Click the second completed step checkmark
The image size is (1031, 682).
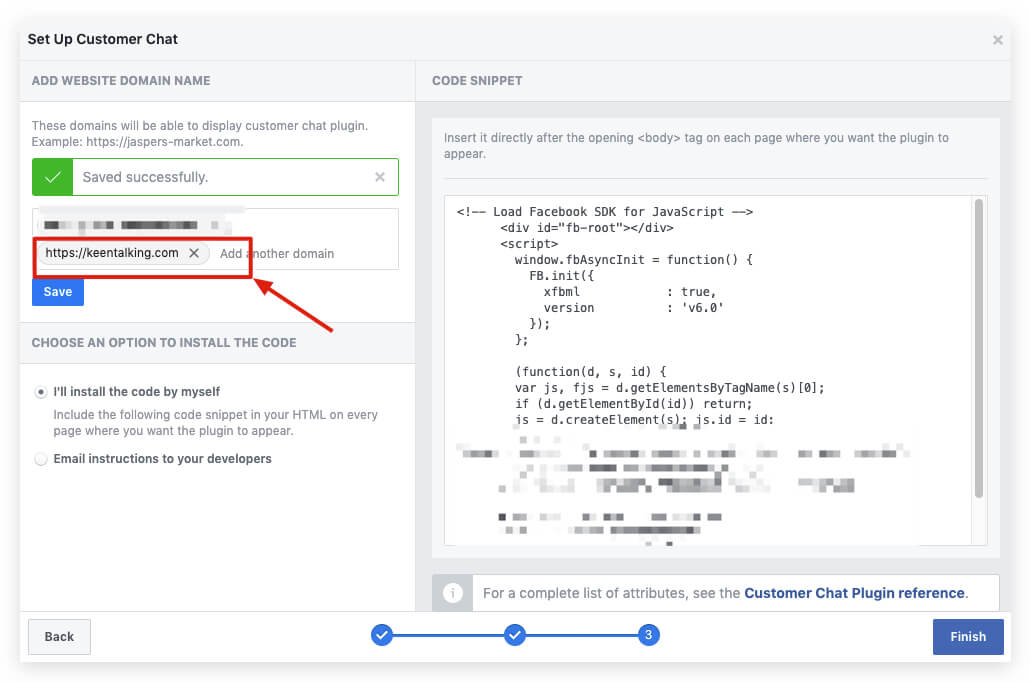(x=515, y=635)
